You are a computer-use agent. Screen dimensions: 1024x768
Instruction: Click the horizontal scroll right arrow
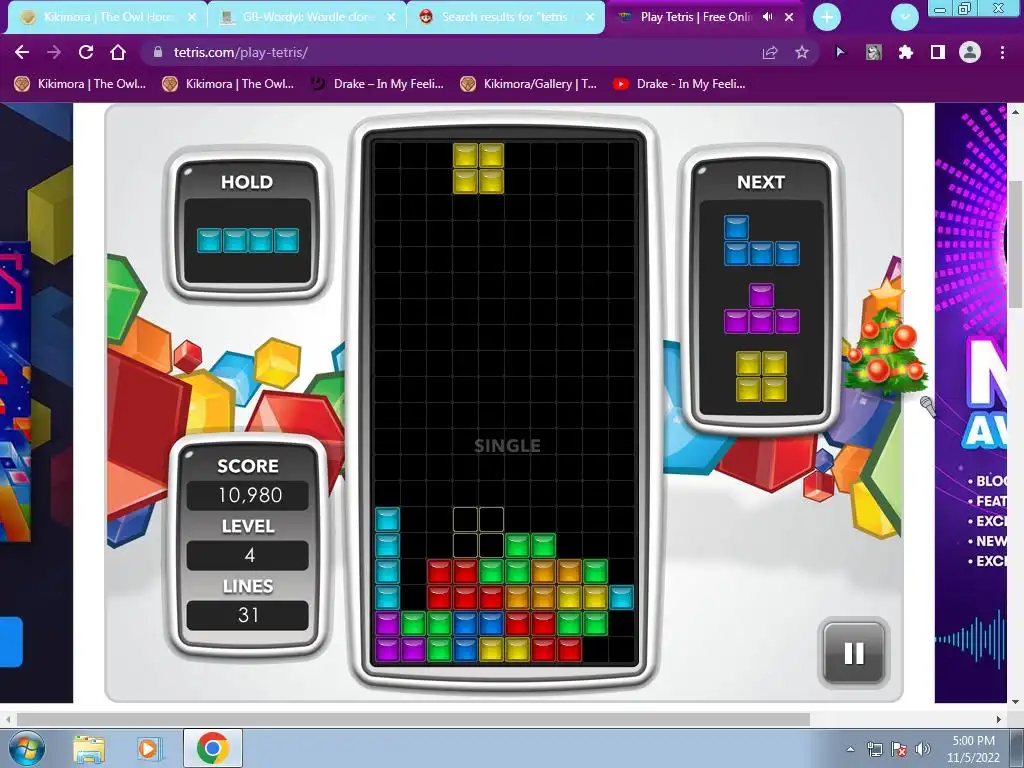coord(999,719)
